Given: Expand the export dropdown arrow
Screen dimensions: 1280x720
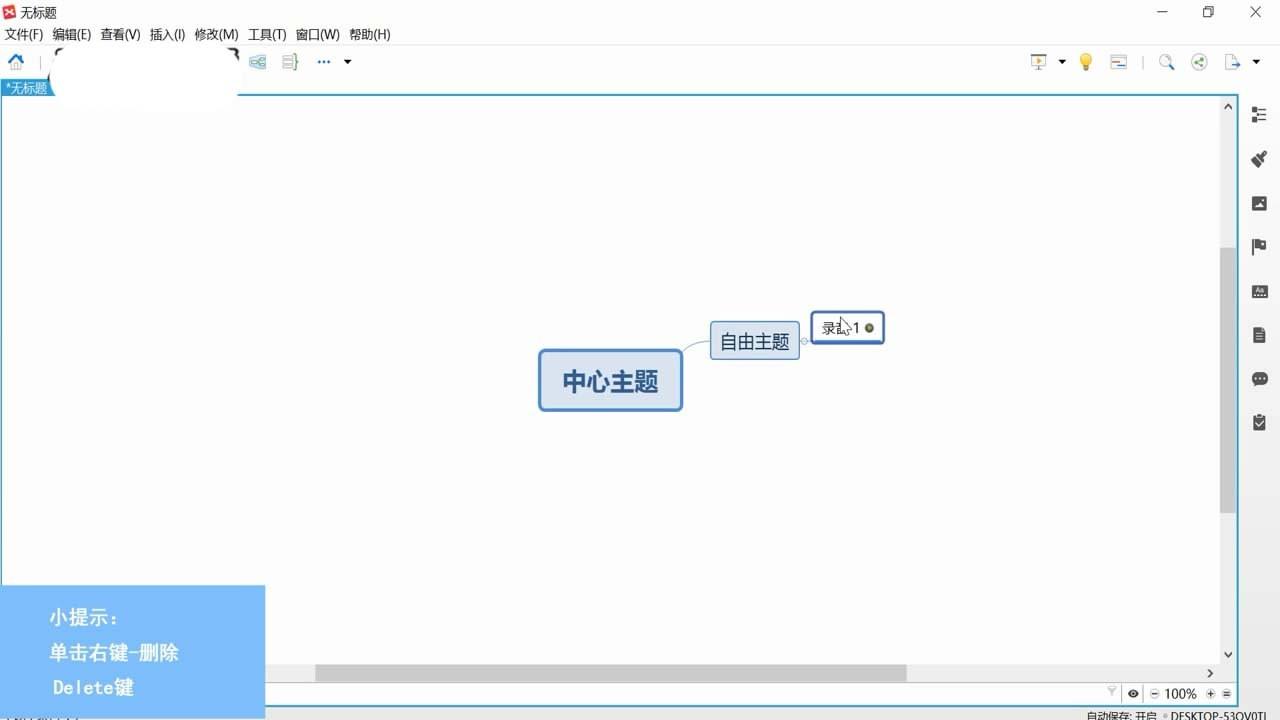Looking at the screenshot, I should click(x=1254, y=61).
